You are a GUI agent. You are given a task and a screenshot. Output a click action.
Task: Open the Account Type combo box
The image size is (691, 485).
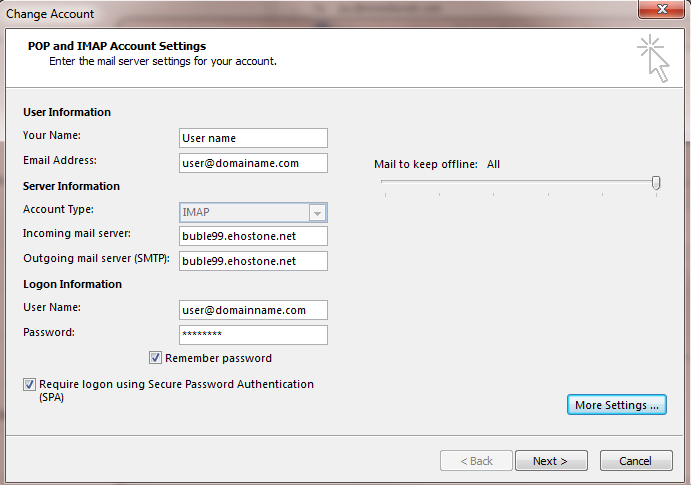click(253, 212)
